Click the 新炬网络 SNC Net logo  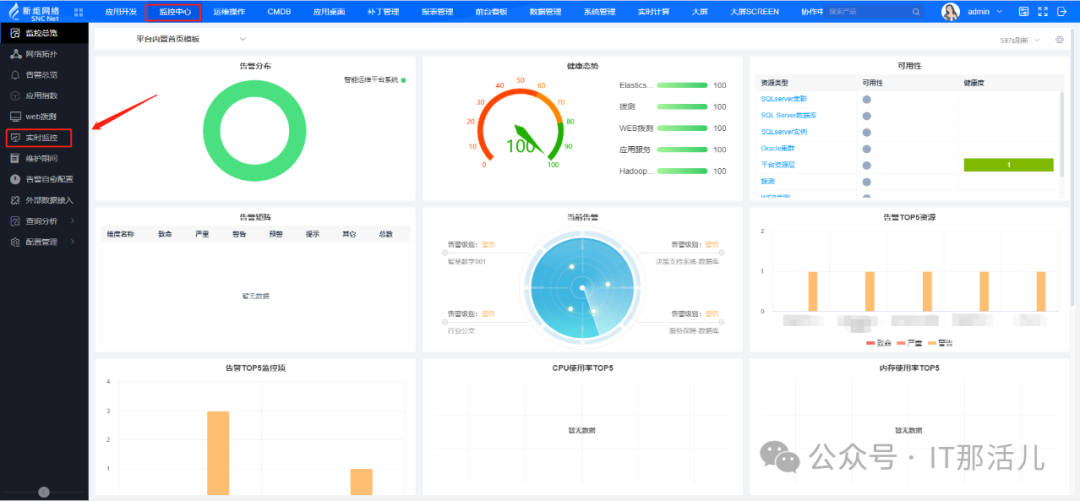[x=34, y=12]
